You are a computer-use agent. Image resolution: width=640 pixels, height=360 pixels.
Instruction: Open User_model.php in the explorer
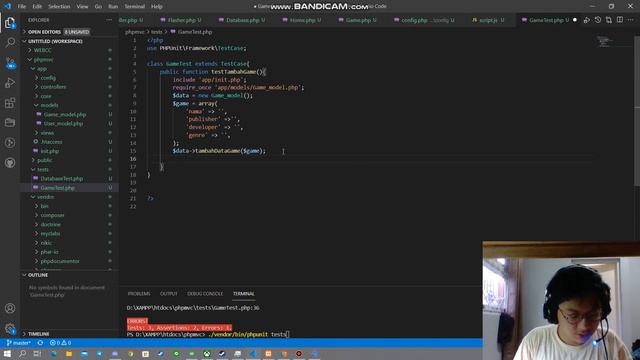pyautogui.click(x=70, y=123)
